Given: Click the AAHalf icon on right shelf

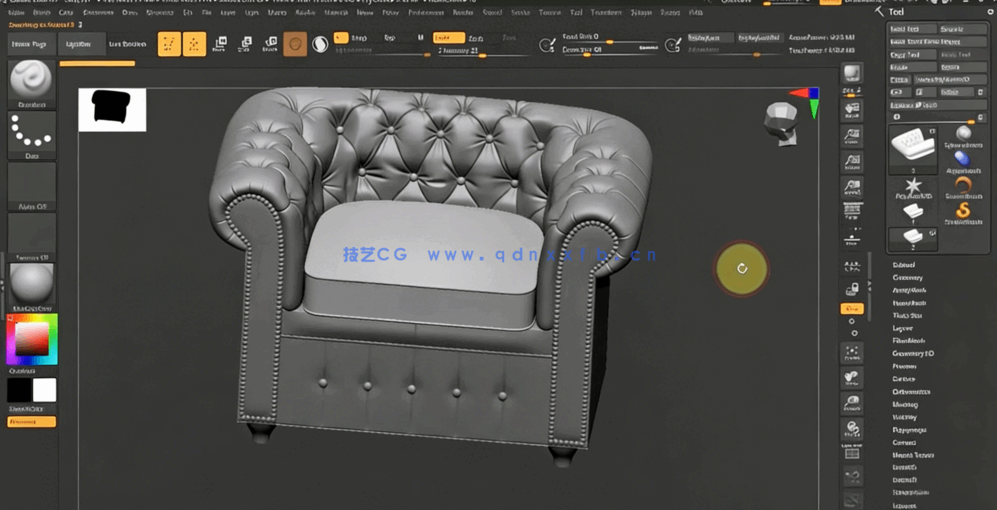Looking at the screenshot, I should tap(852, 188).
